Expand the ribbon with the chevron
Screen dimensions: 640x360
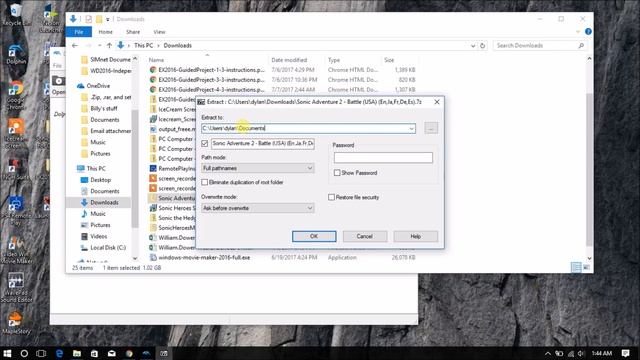[578, 32]
